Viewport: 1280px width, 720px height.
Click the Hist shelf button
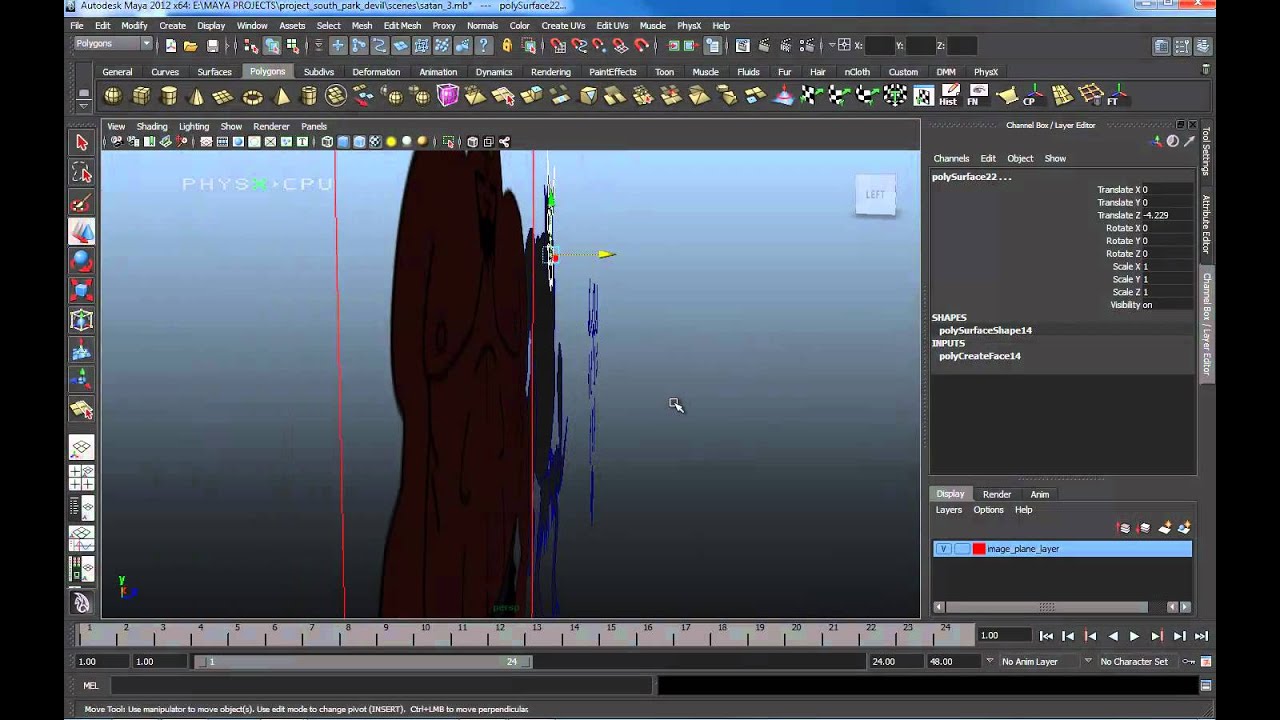(x=948, y=96)
